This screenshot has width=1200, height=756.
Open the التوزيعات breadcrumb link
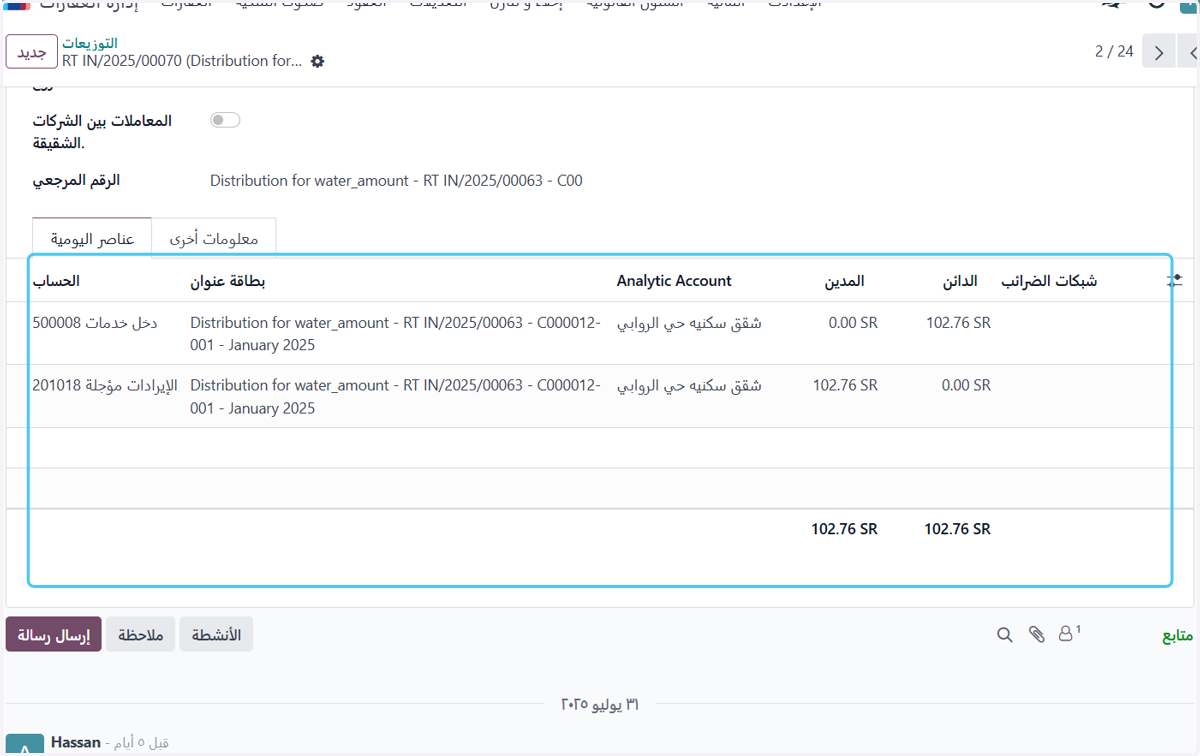point(90,43)
